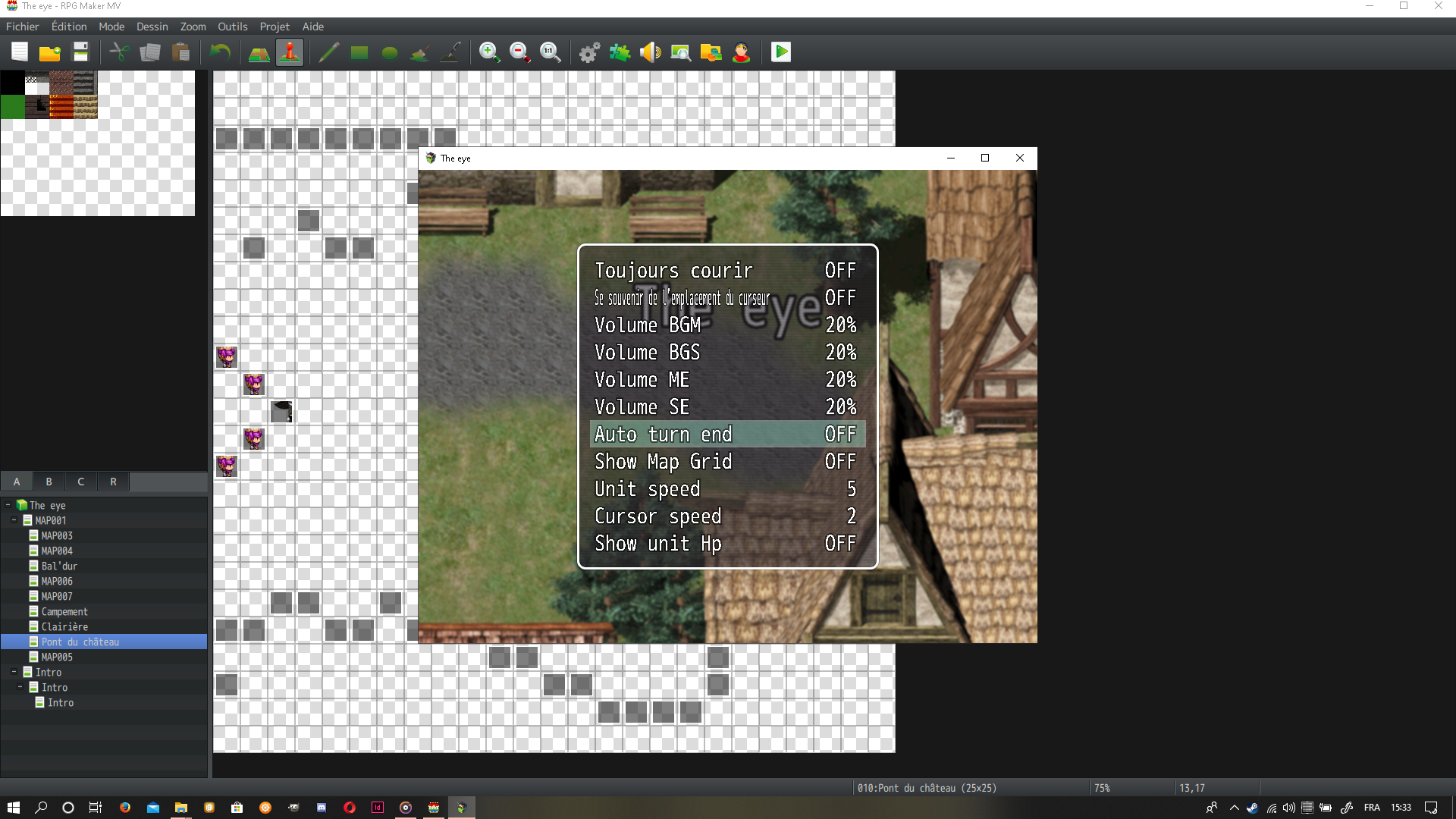Toggle the Toujours courir option
This screenshot has width=1456, height=819.
point(727,271)
